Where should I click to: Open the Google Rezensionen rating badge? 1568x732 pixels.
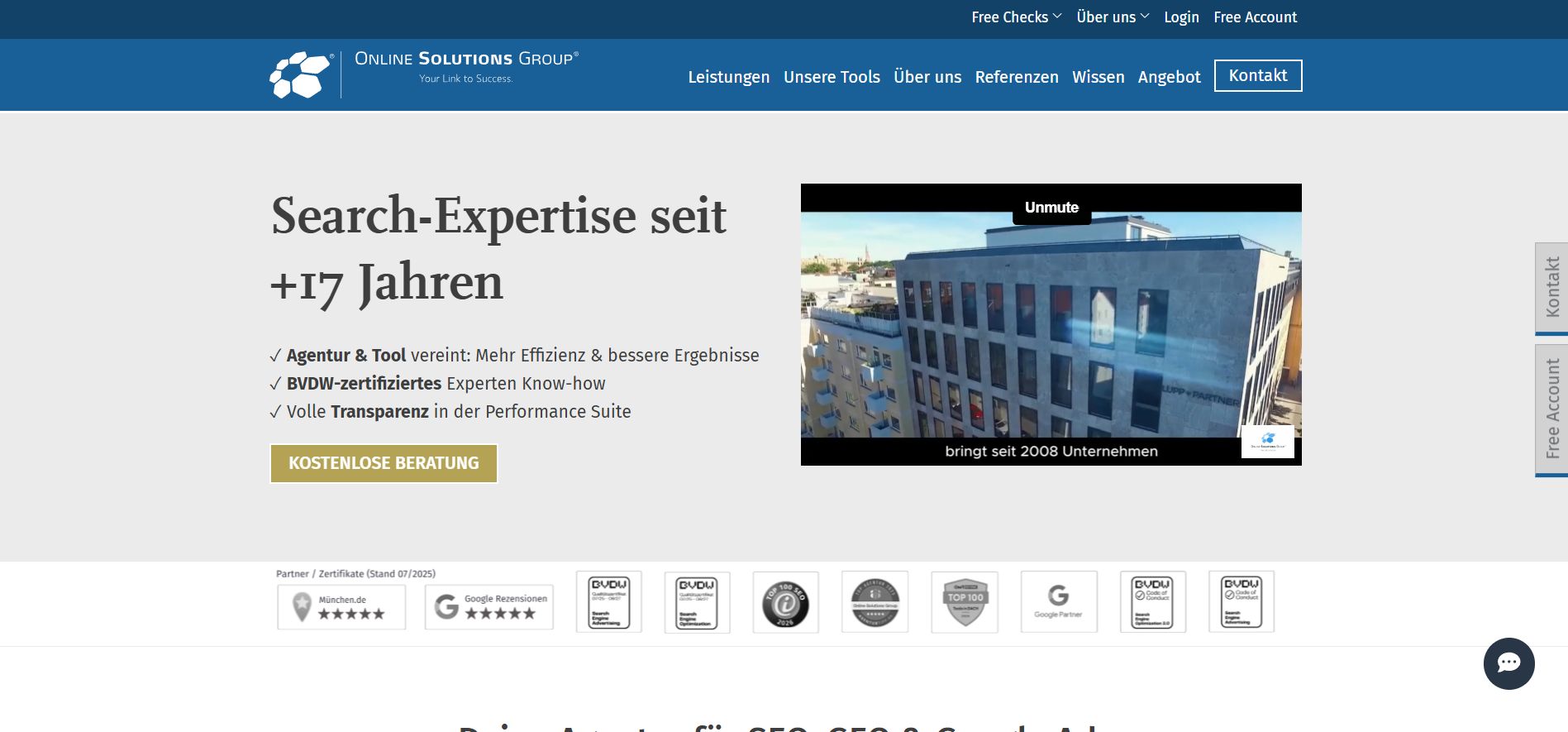point(489,607)
